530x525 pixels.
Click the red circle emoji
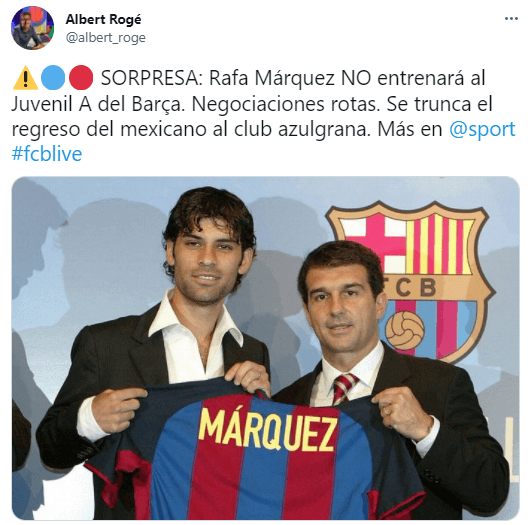81,78
